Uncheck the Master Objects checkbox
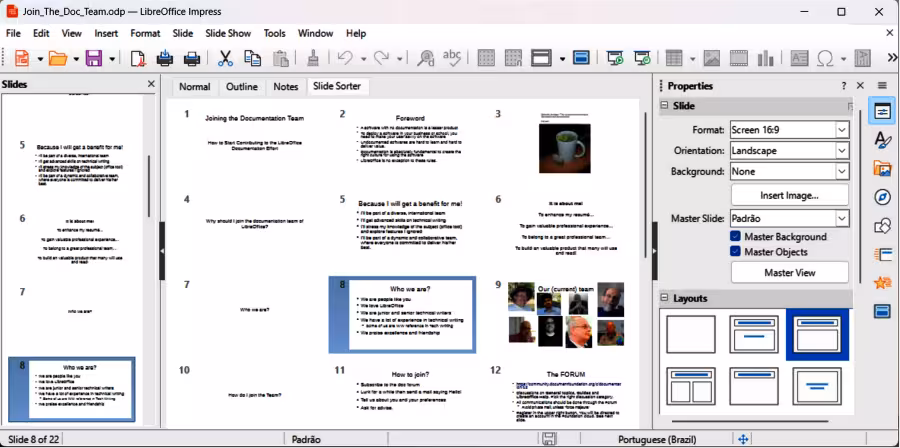This screenshot has height=448, width=900. click(x=735, y=251)
